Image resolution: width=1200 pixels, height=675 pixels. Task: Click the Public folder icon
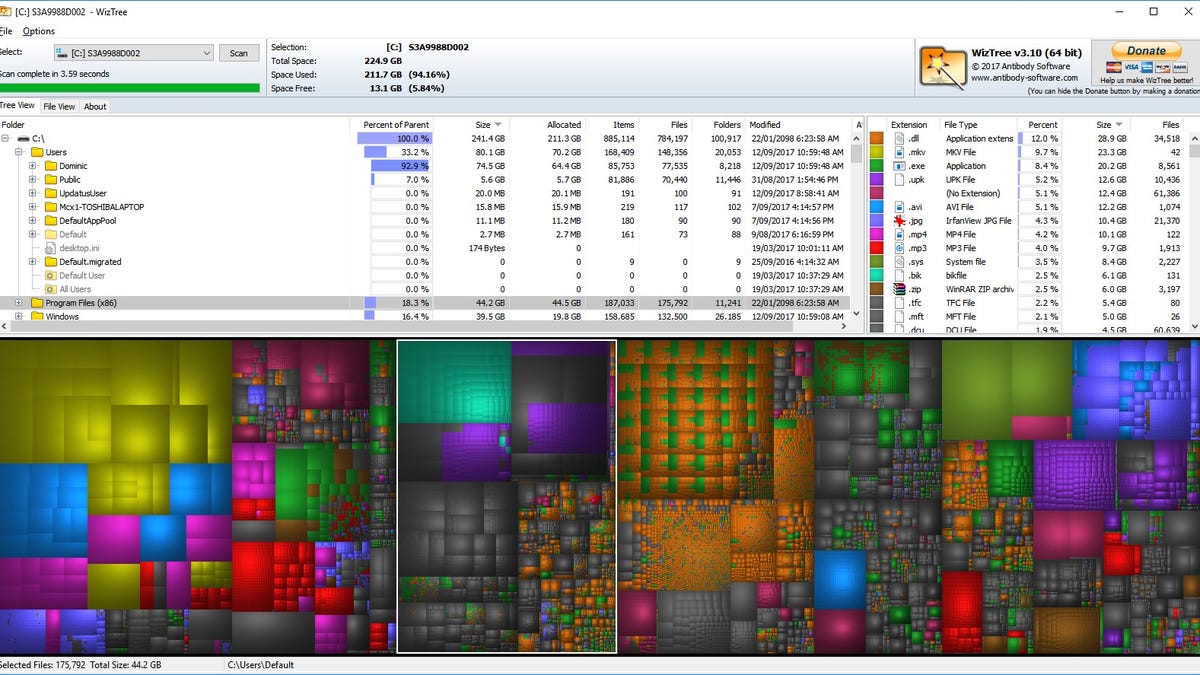[50, 180]
